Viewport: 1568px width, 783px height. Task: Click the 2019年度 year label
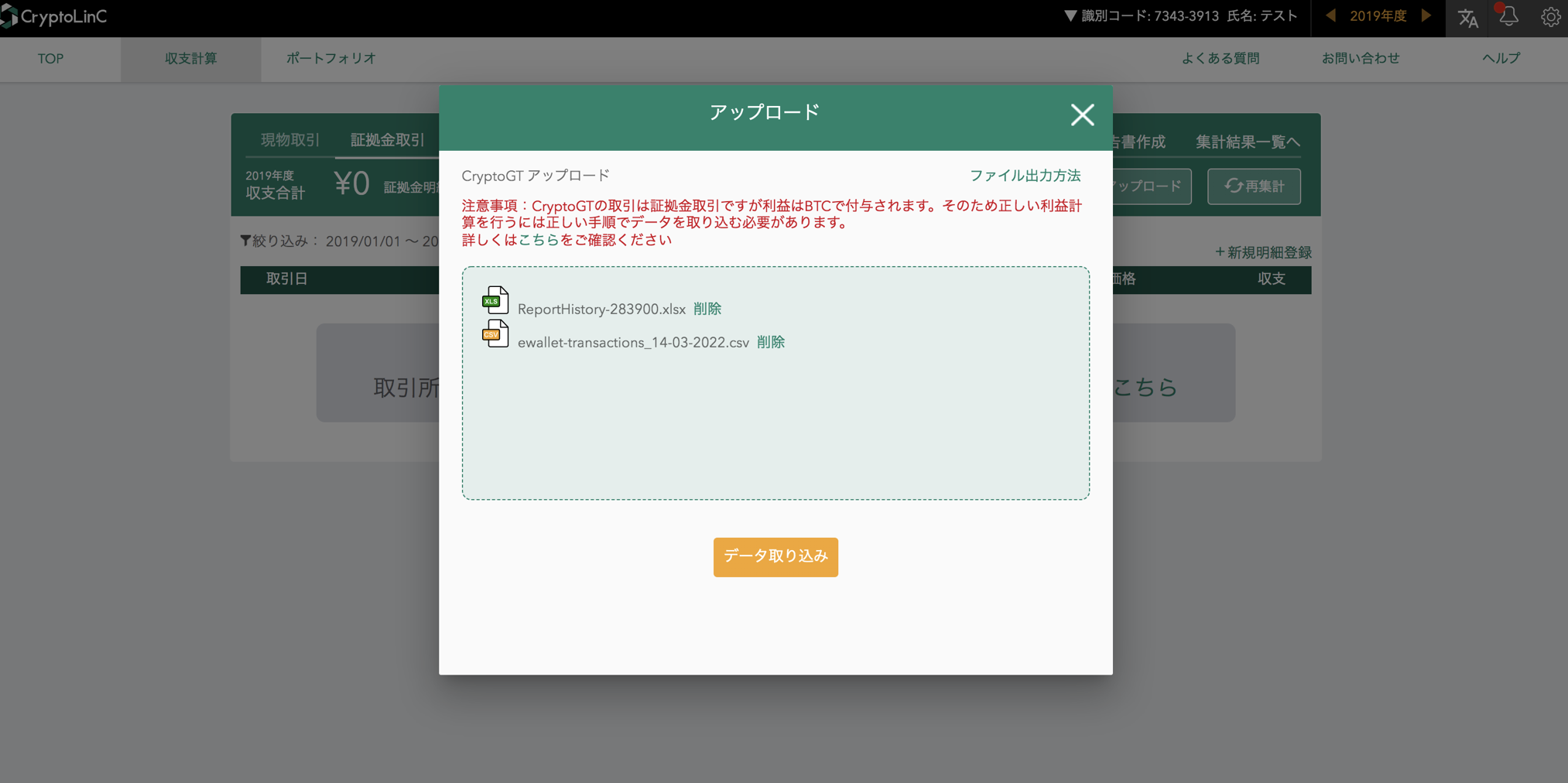[x=1378, y=16]
